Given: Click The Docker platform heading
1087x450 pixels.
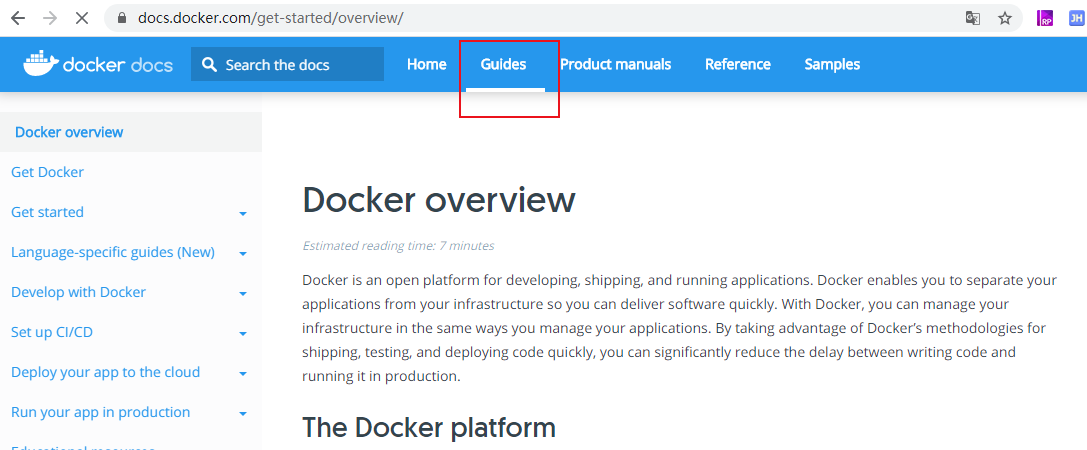Looking at the screenshot, I should 429,428.
